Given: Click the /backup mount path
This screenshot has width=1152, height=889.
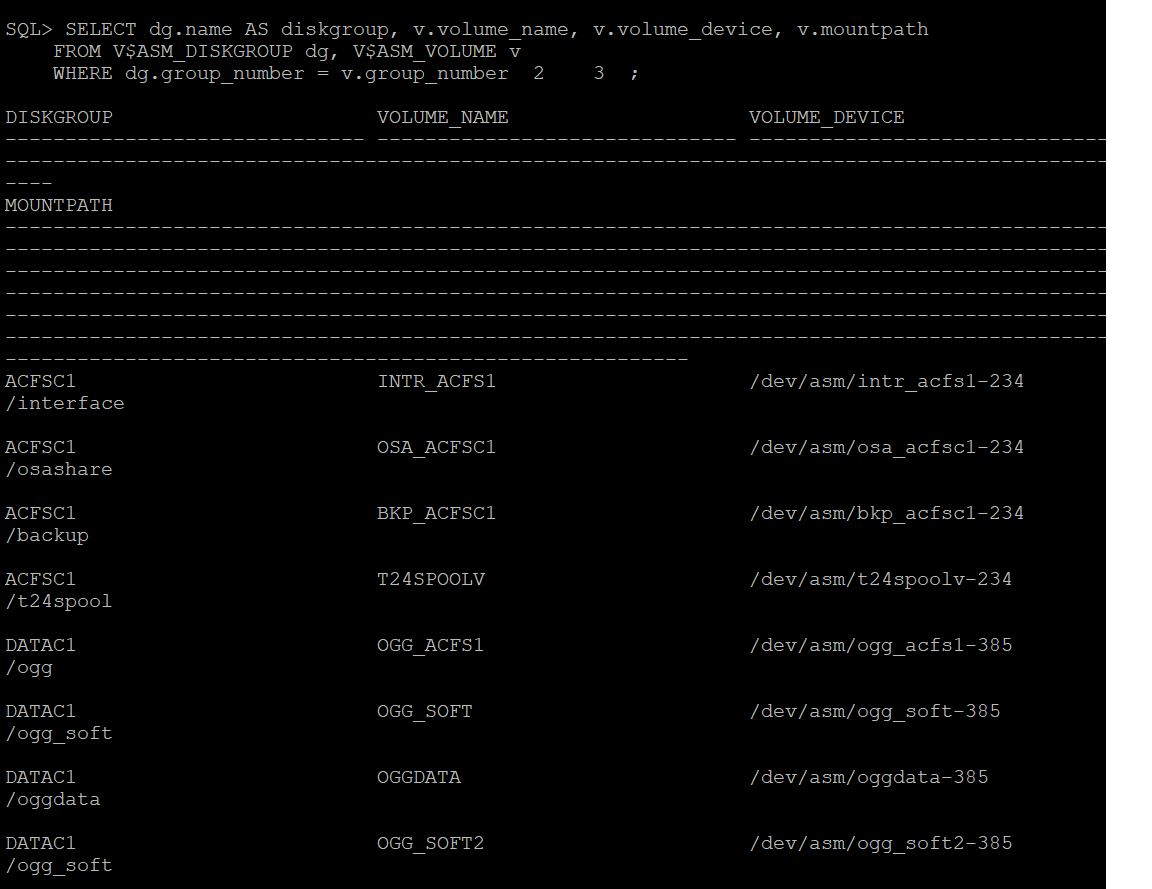Looking at the screenshot, I should [x=47, y=535].
